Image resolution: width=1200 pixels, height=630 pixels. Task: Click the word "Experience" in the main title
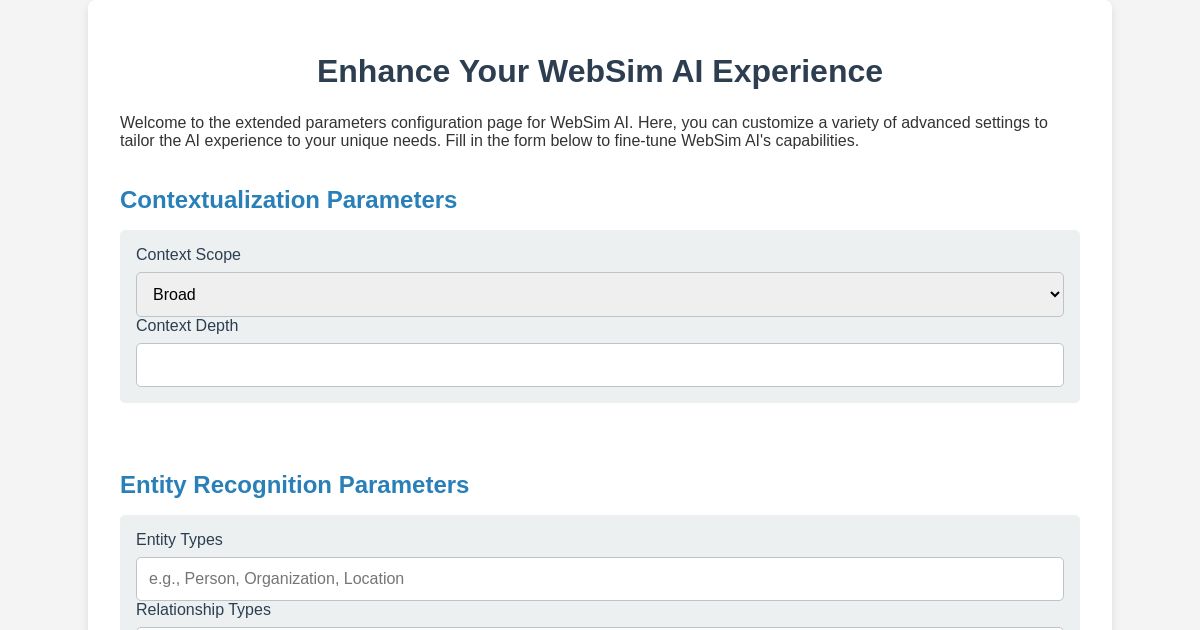pyautogui.click(x=797, y=71)
